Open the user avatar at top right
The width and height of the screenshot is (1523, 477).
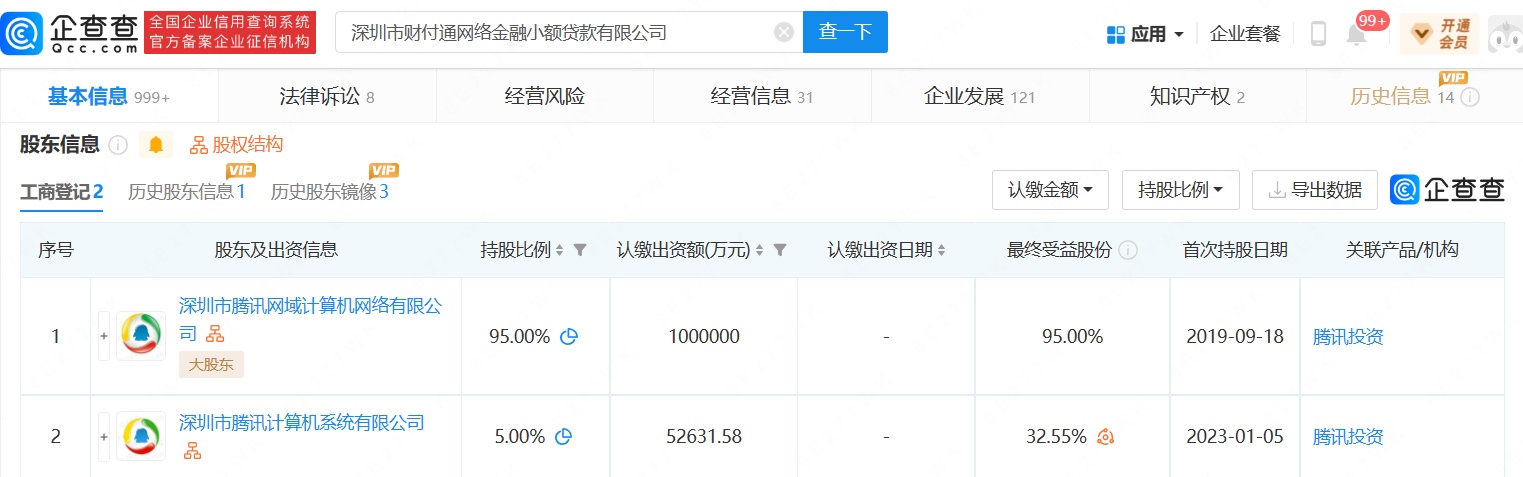pos(1505,34)
